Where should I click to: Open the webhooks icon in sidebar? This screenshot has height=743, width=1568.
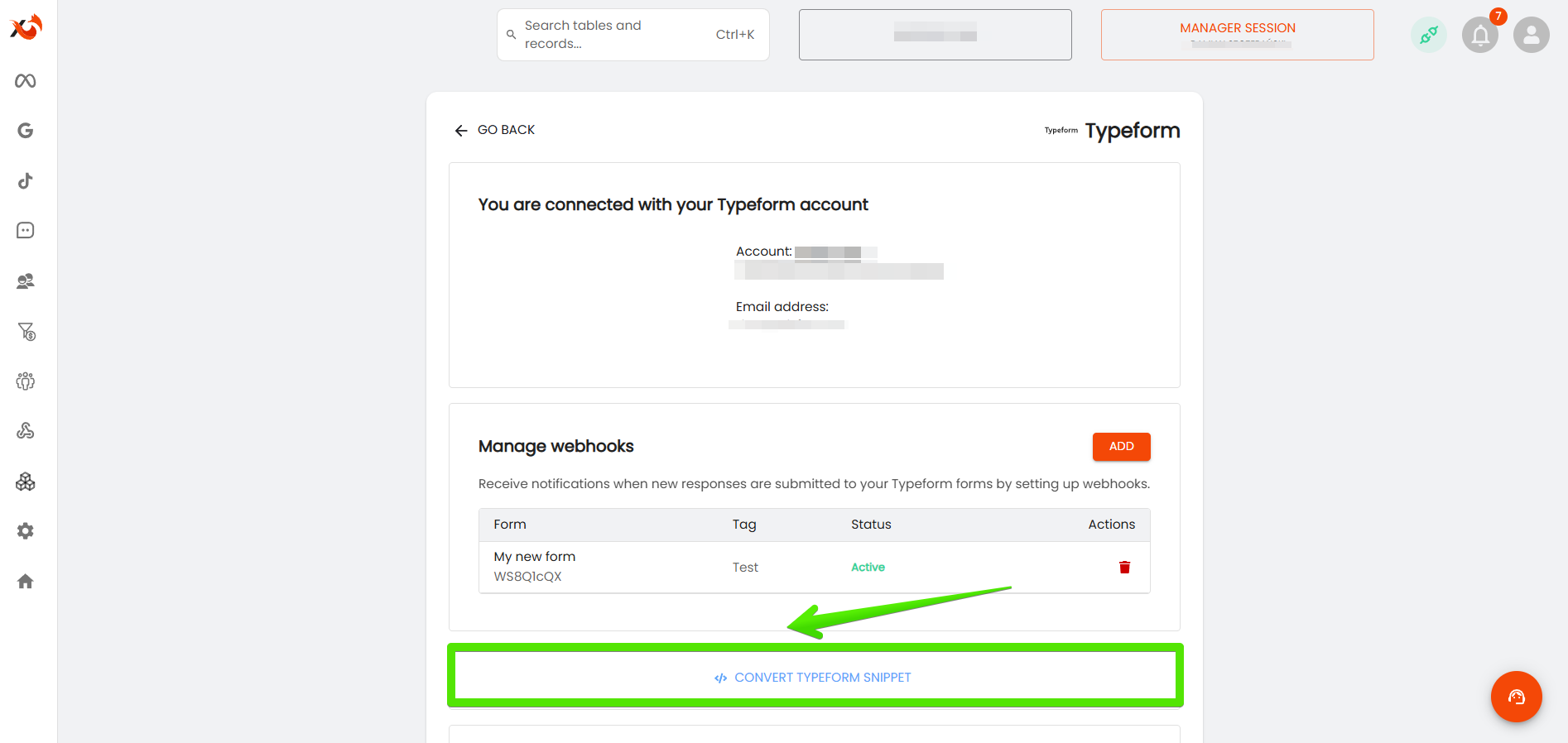[x=26, y=430]
